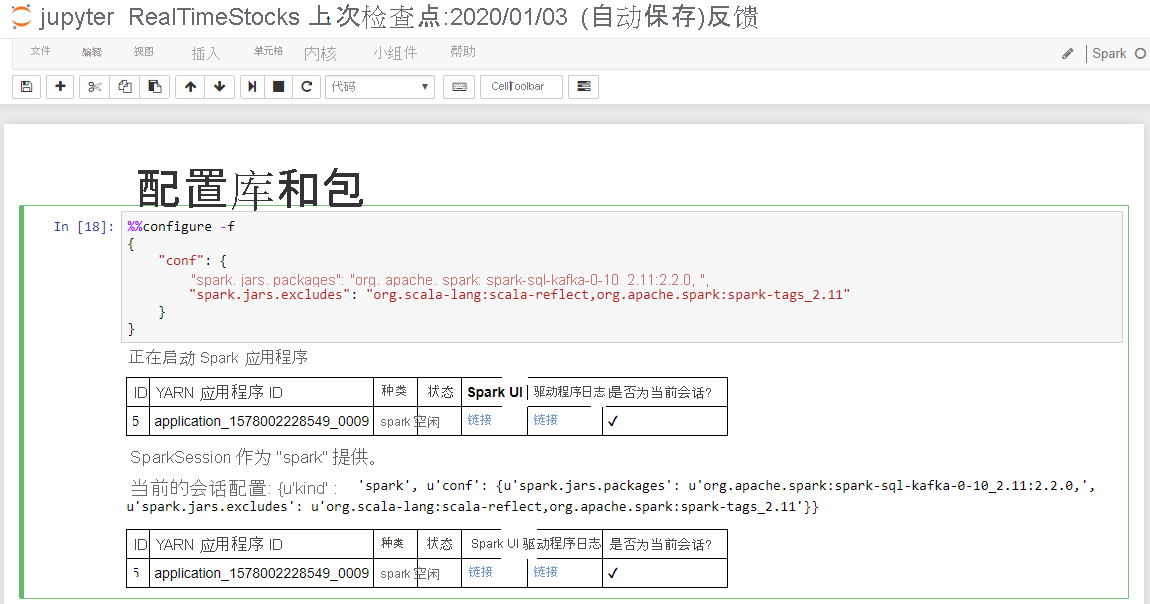Open the command palette keyboard icon
The width and height of the screenshot is (1150, 604).
pyautogui.click(x=459, y=86)
